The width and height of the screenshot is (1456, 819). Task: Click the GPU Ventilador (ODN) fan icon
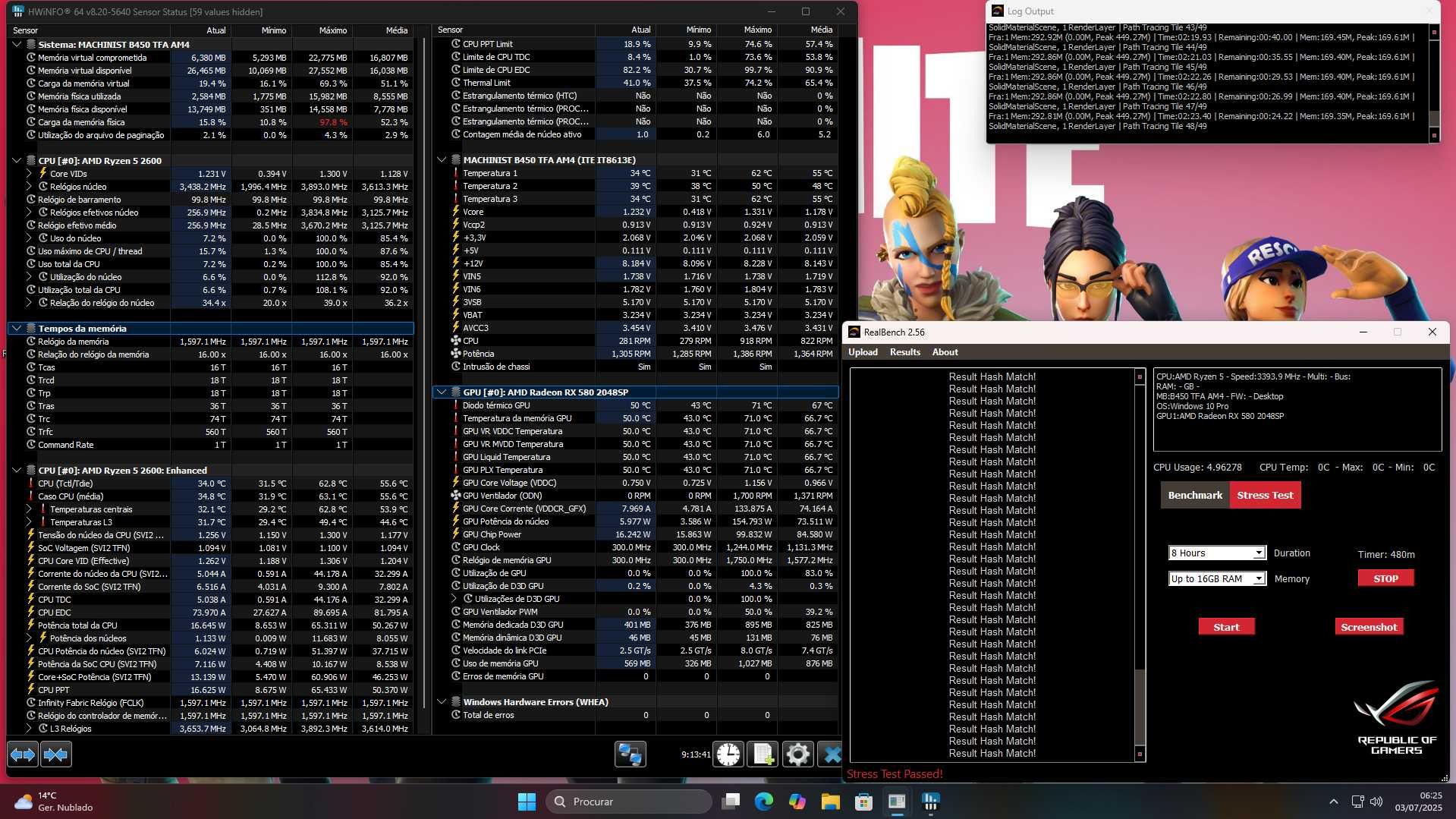456,496
